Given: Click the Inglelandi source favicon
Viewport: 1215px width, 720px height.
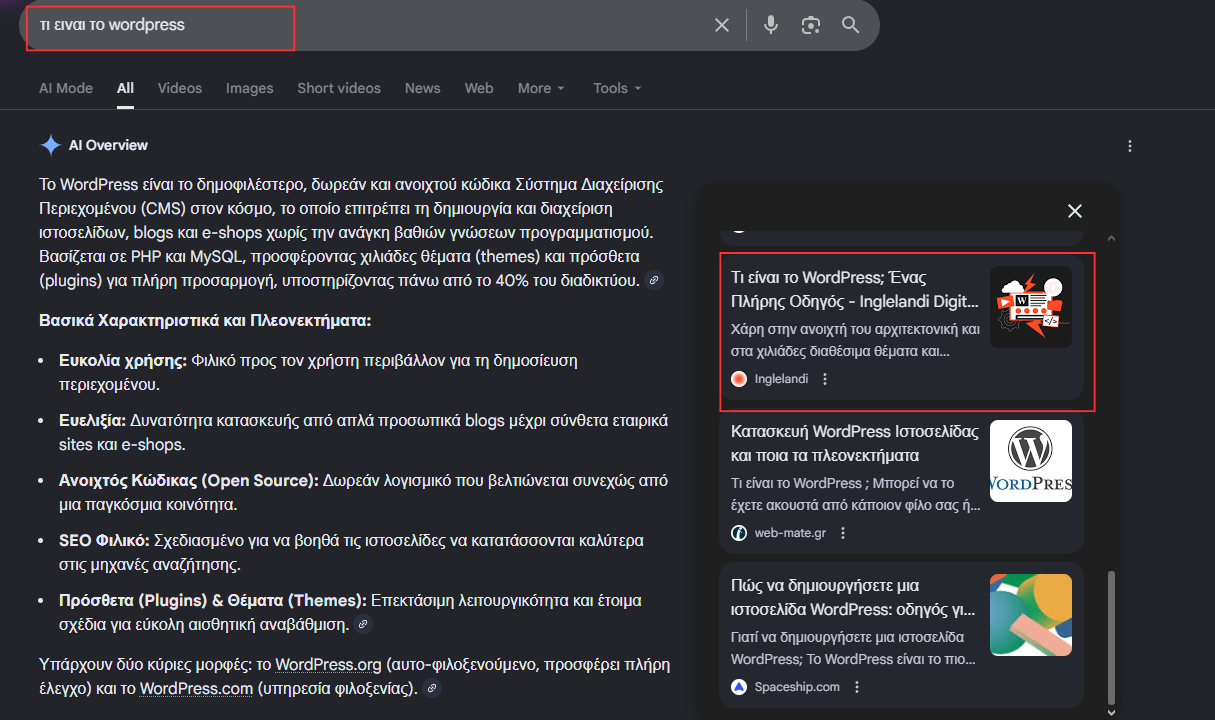Looking at the screenshot, I should click(x=738, y=378).
